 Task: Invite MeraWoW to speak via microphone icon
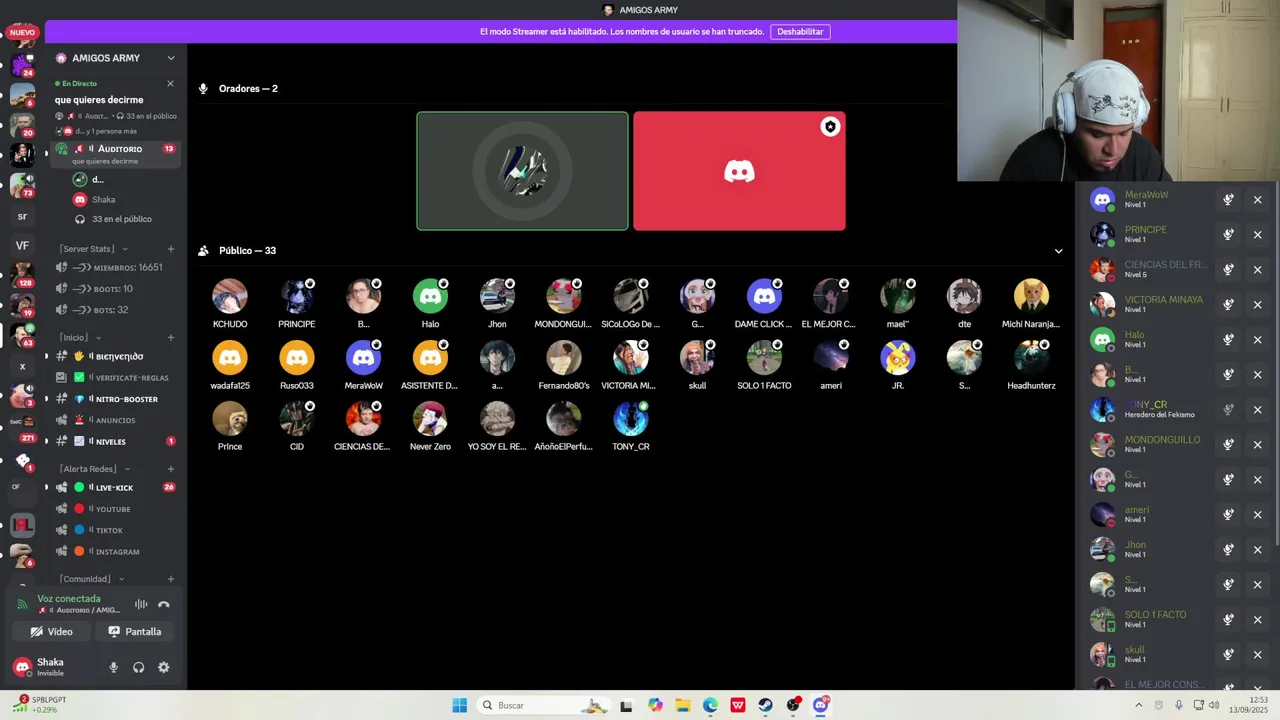pyautogui.click(x=1228, y=200)
